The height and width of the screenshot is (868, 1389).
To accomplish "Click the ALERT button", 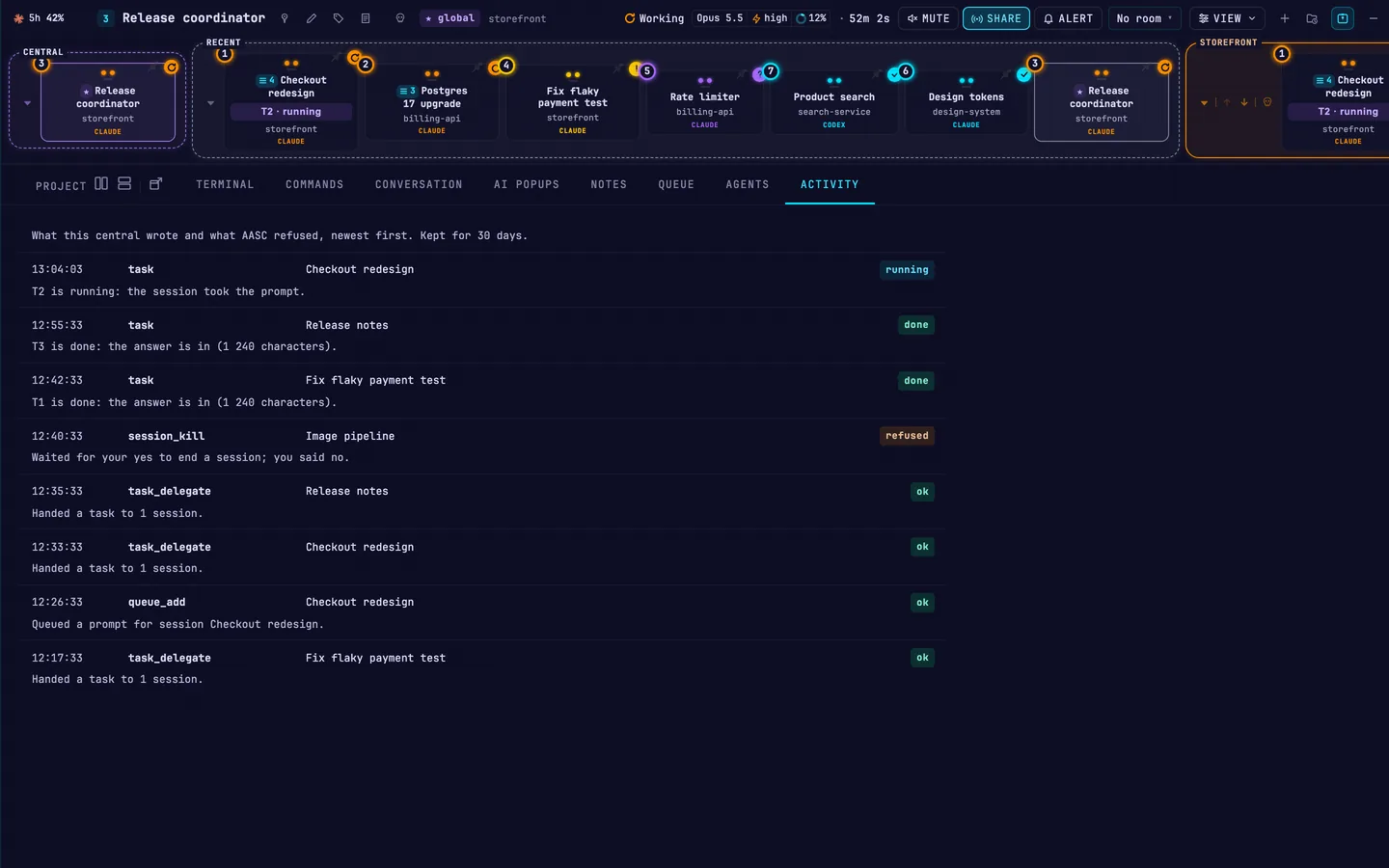I will point(1069,18).
